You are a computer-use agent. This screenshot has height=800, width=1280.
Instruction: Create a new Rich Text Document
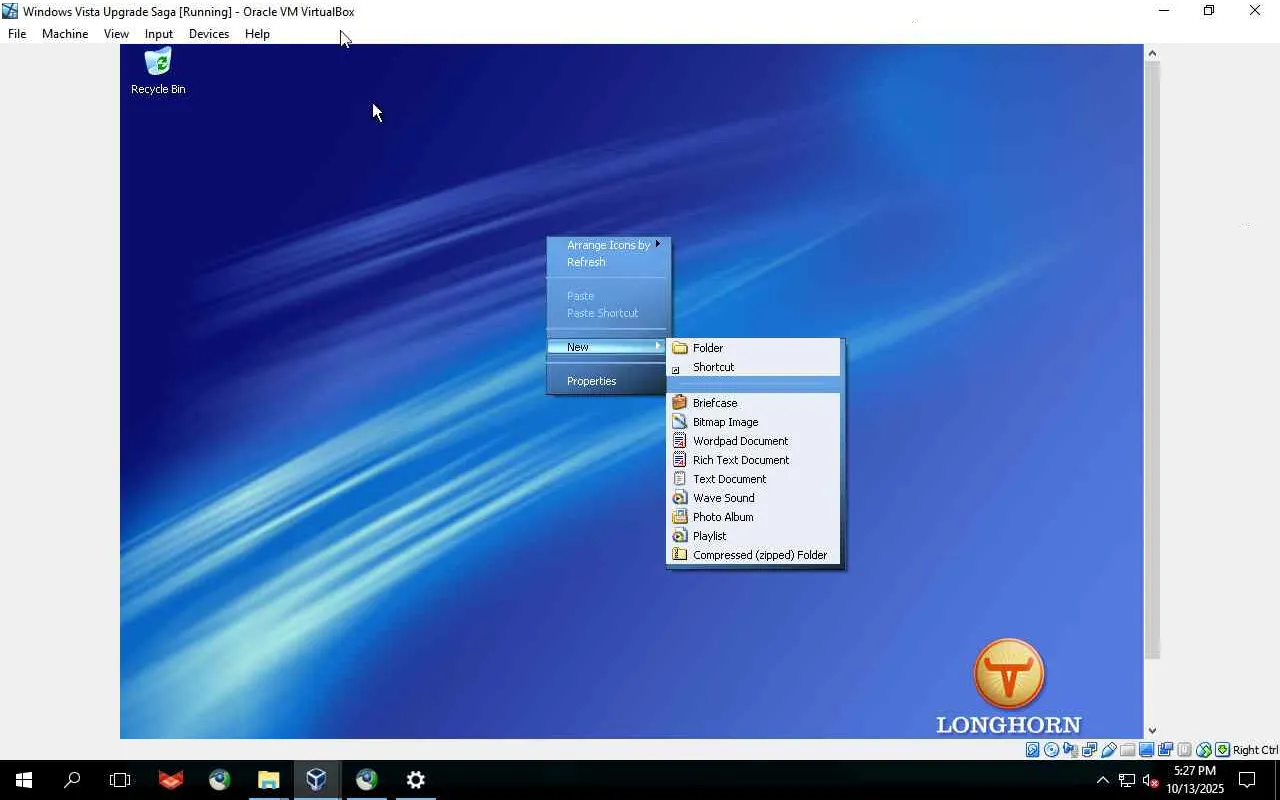pyautogui.click(x=754, y=460)
